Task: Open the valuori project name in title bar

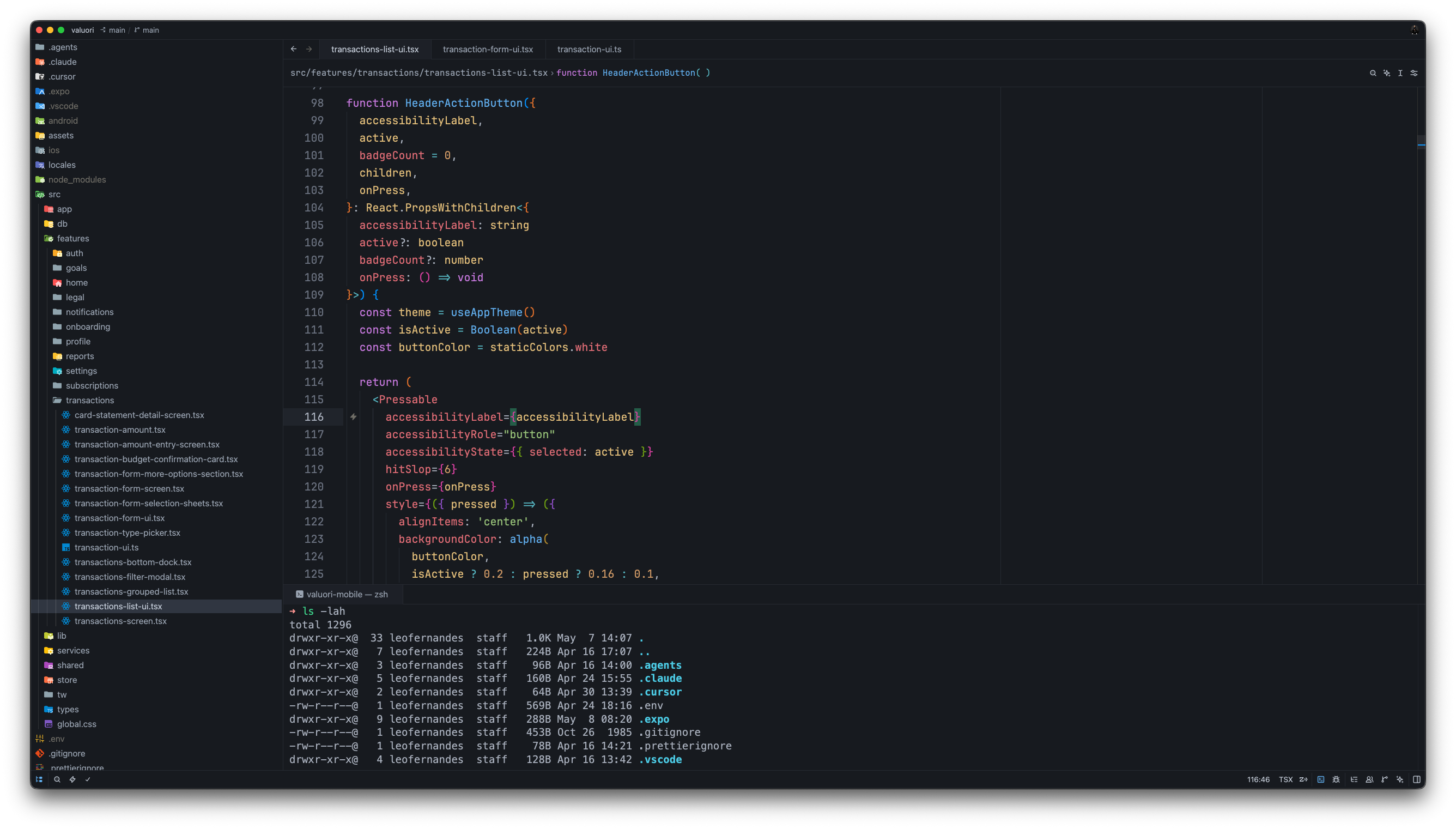Action: click(x=82, y=30)
